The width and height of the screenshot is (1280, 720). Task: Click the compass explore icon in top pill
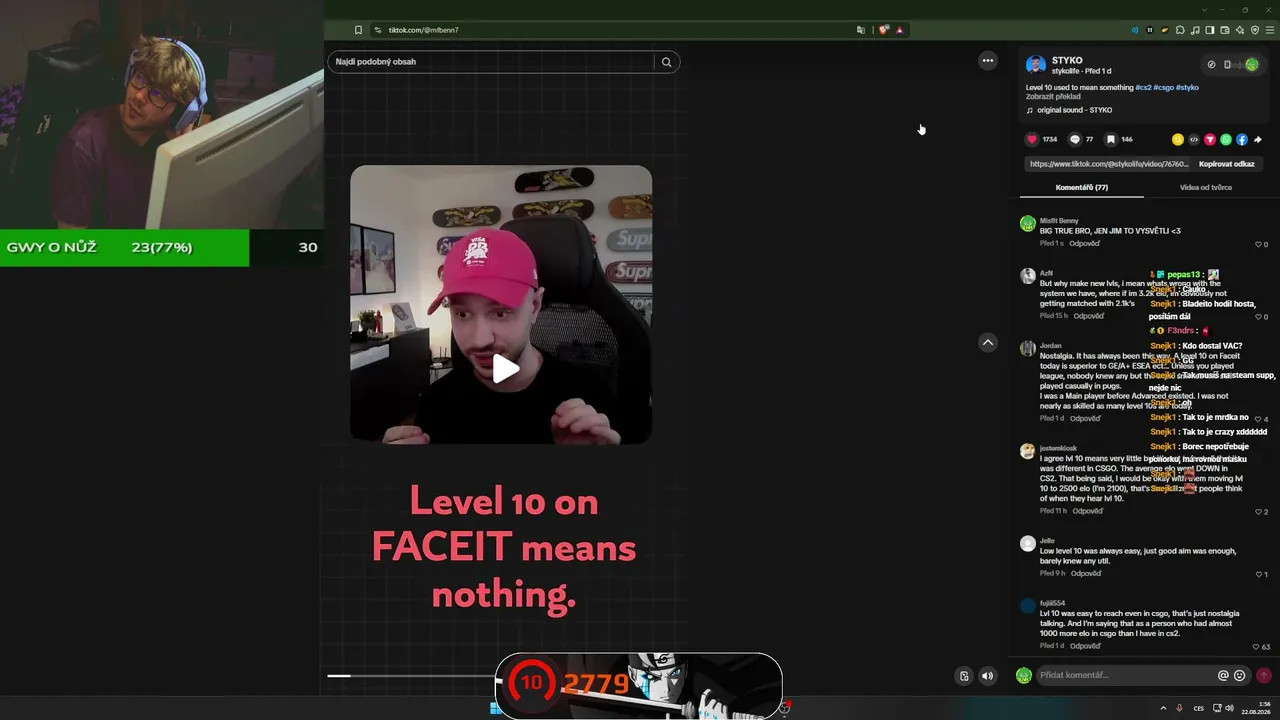(1212, 65)
